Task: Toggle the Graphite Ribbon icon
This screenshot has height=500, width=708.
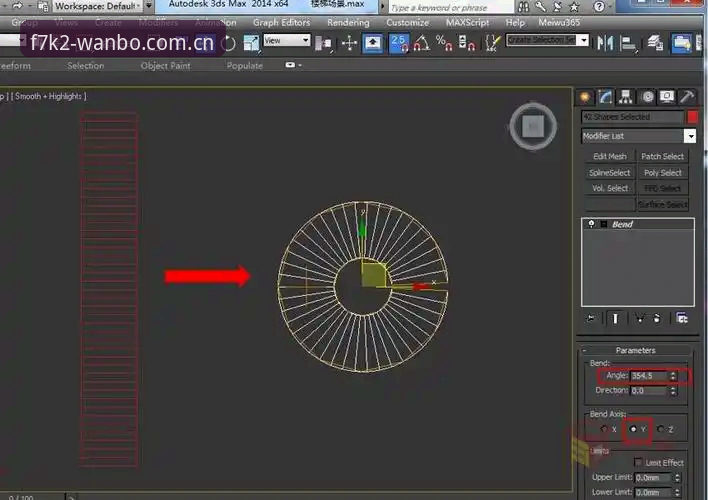Action: pos(681,43)
